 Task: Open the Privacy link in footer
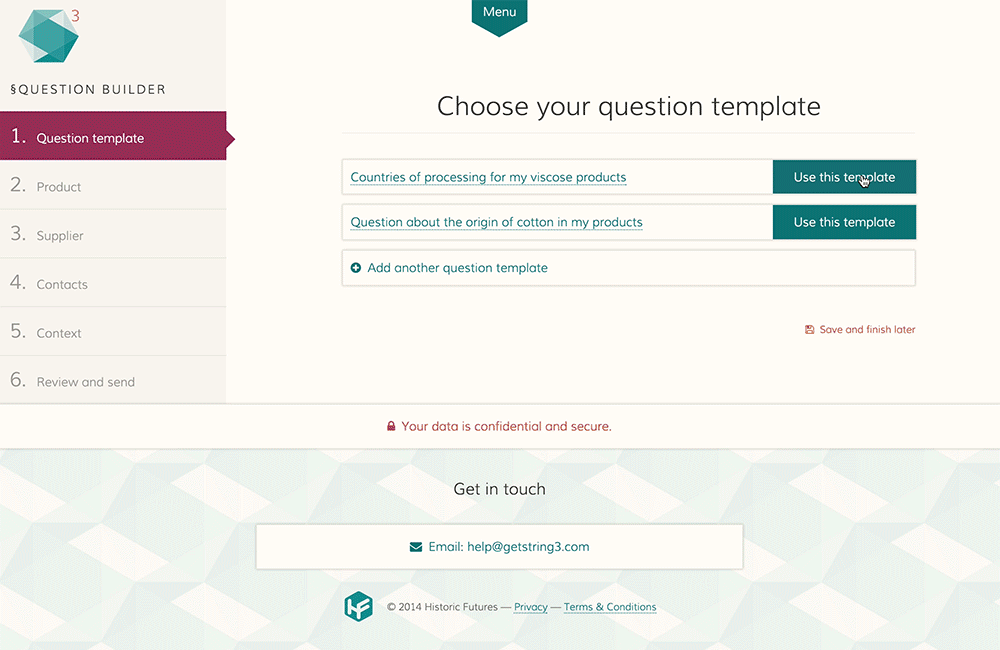pyautogui.click(x=531, y=607)
